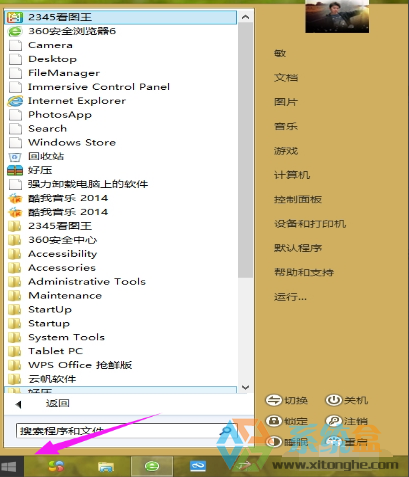The image size is (409, 477).
Task: Open the 敏 user folder
Action: [280, 53]
